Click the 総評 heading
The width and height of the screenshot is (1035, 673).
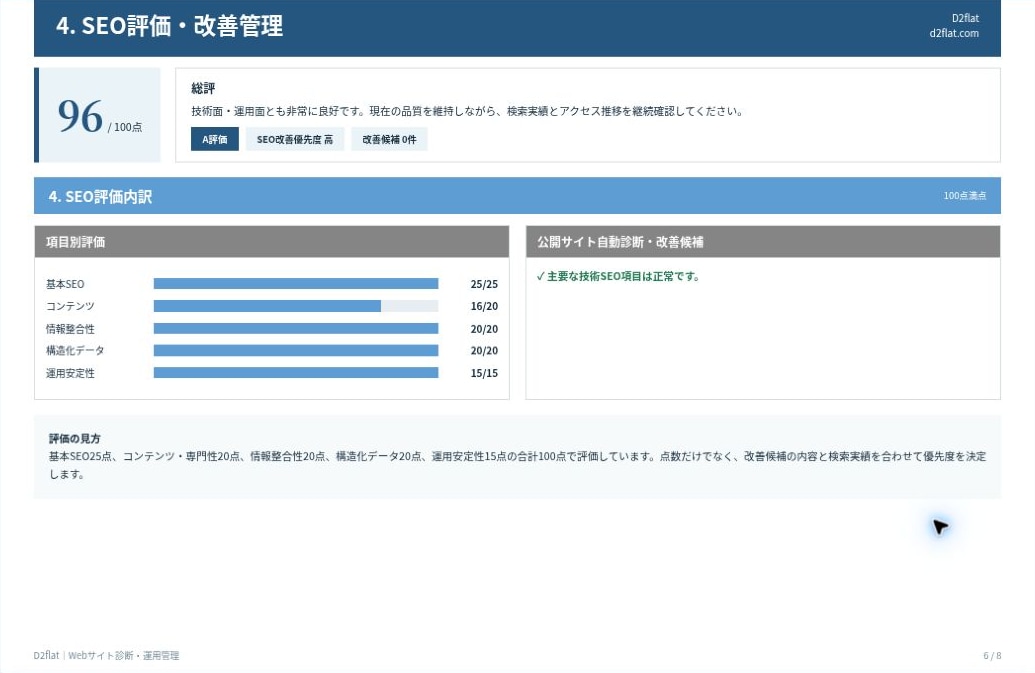tap(203, 88)
